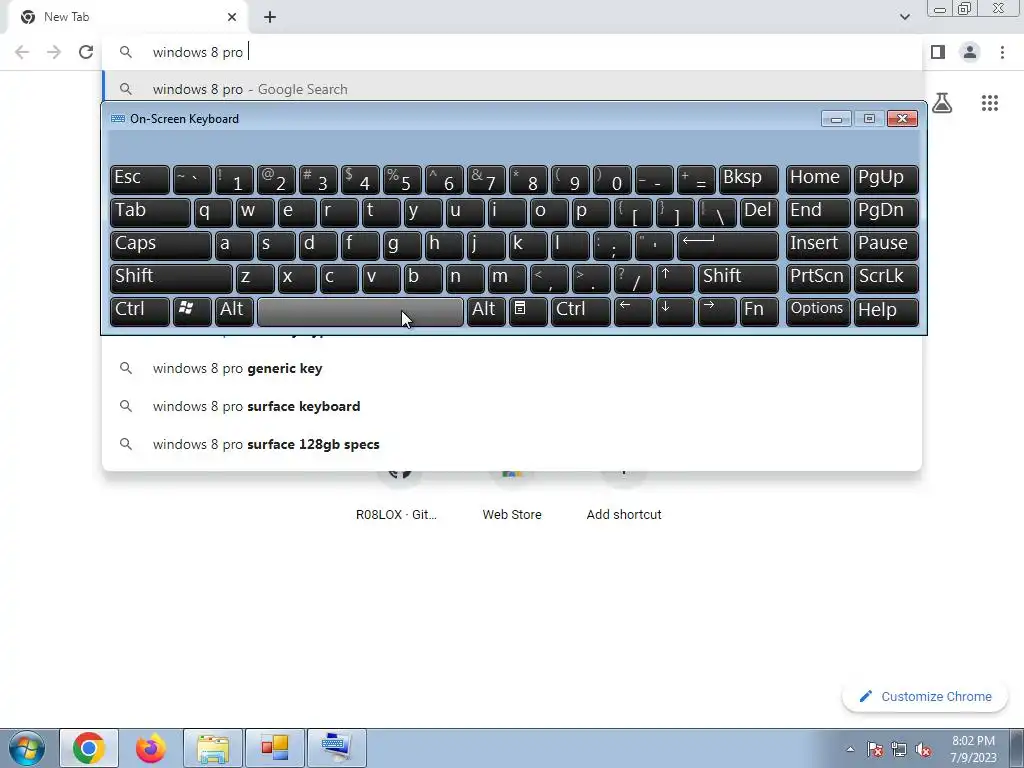Click the Bksp key

coord(748,180)
